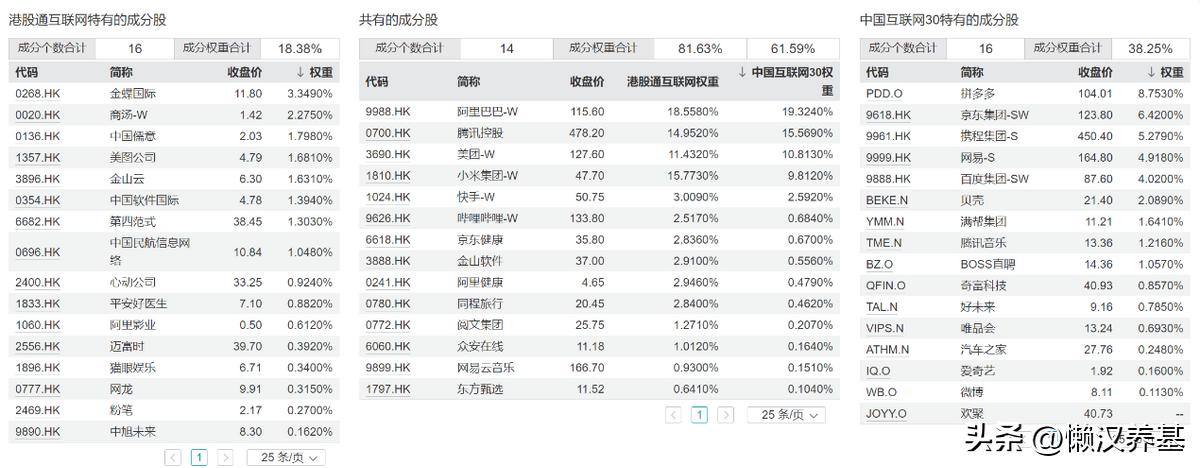Open stock code link 1810.HK
Screen dimensions: 1200x468
pos(388,175)
